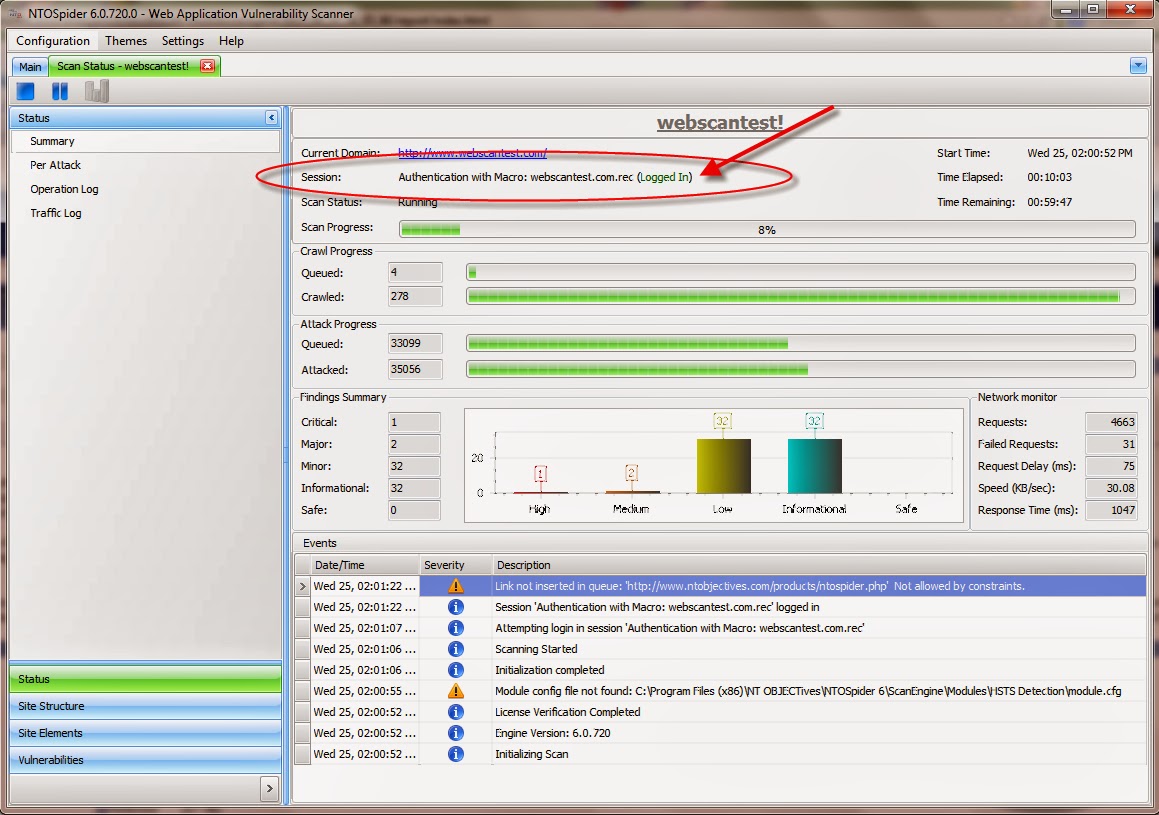This screenshot has height=815, width=1159.
Task: Open the Configuration menu
Action: click(x=53, y=41)
